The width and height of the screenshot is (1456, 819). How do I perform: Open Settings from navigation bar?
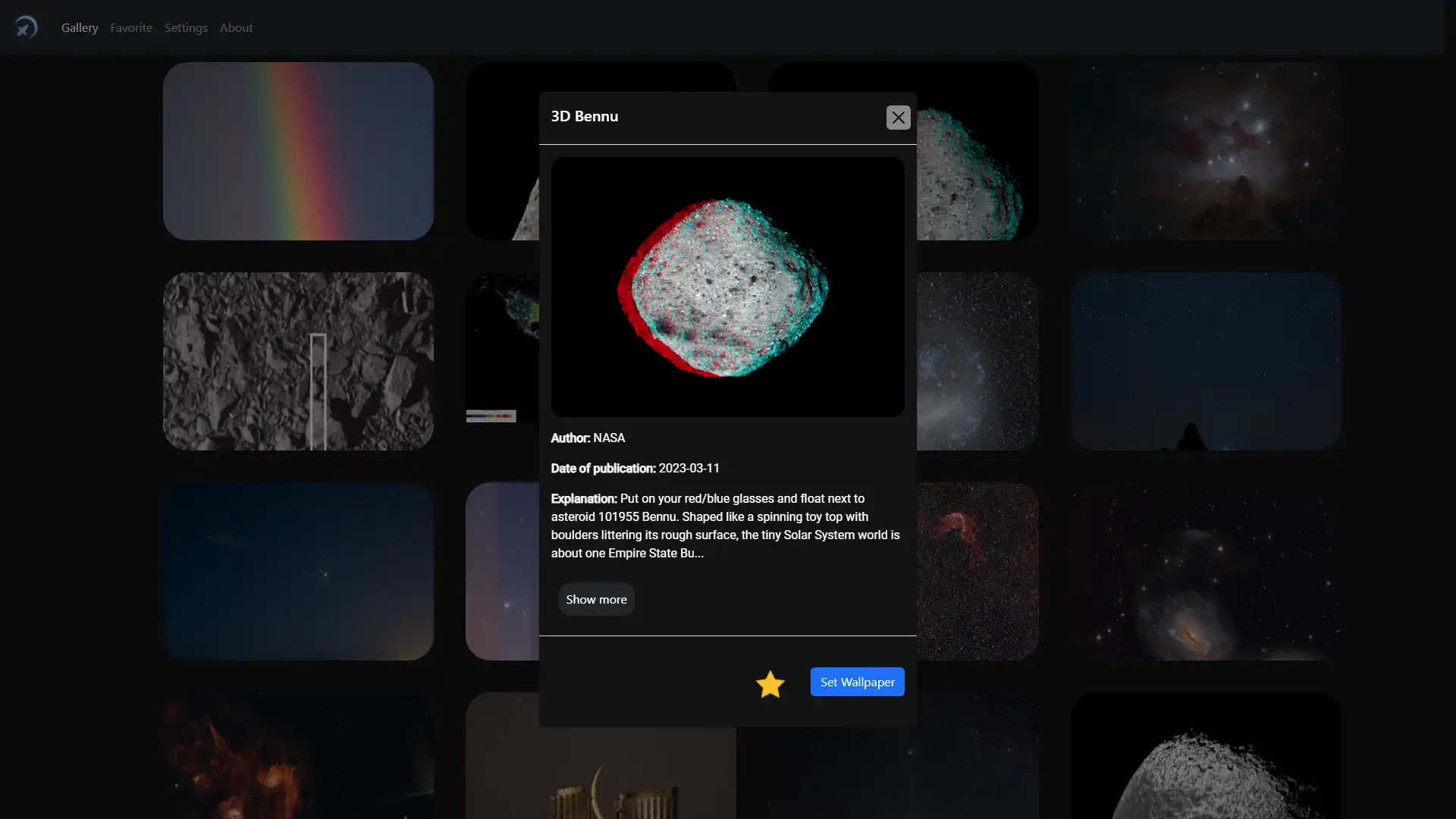coord(186,27)
